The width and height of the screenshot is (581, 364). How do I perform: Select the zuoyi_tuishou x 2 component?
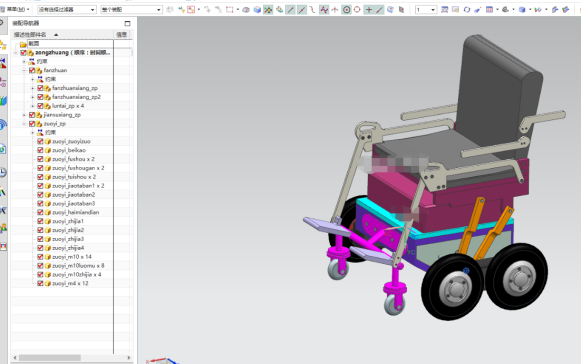[x=74, y=177]
